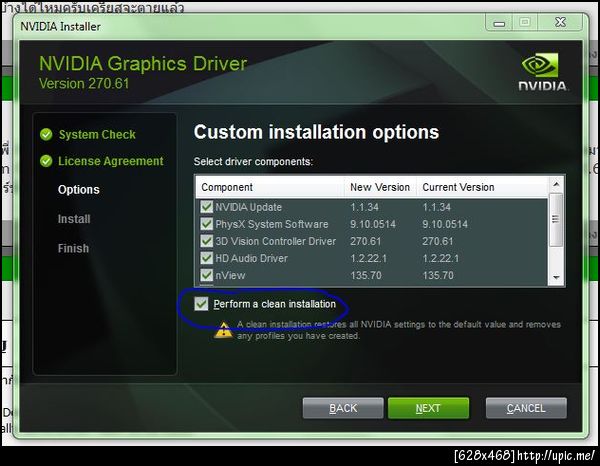
Task: Toggle Perform a clean installation checkbox
Action: (201, 304)
